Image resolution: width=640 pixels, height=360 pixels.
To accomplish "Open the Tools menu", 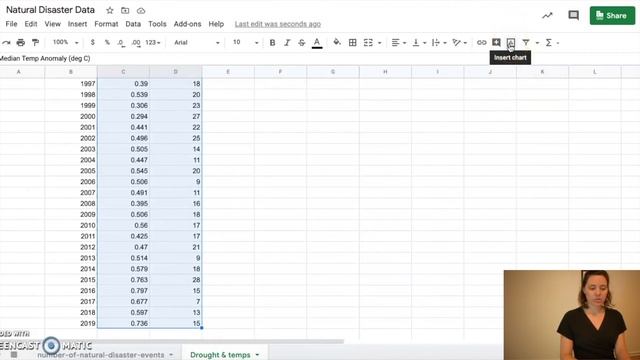I will point(157,24).
